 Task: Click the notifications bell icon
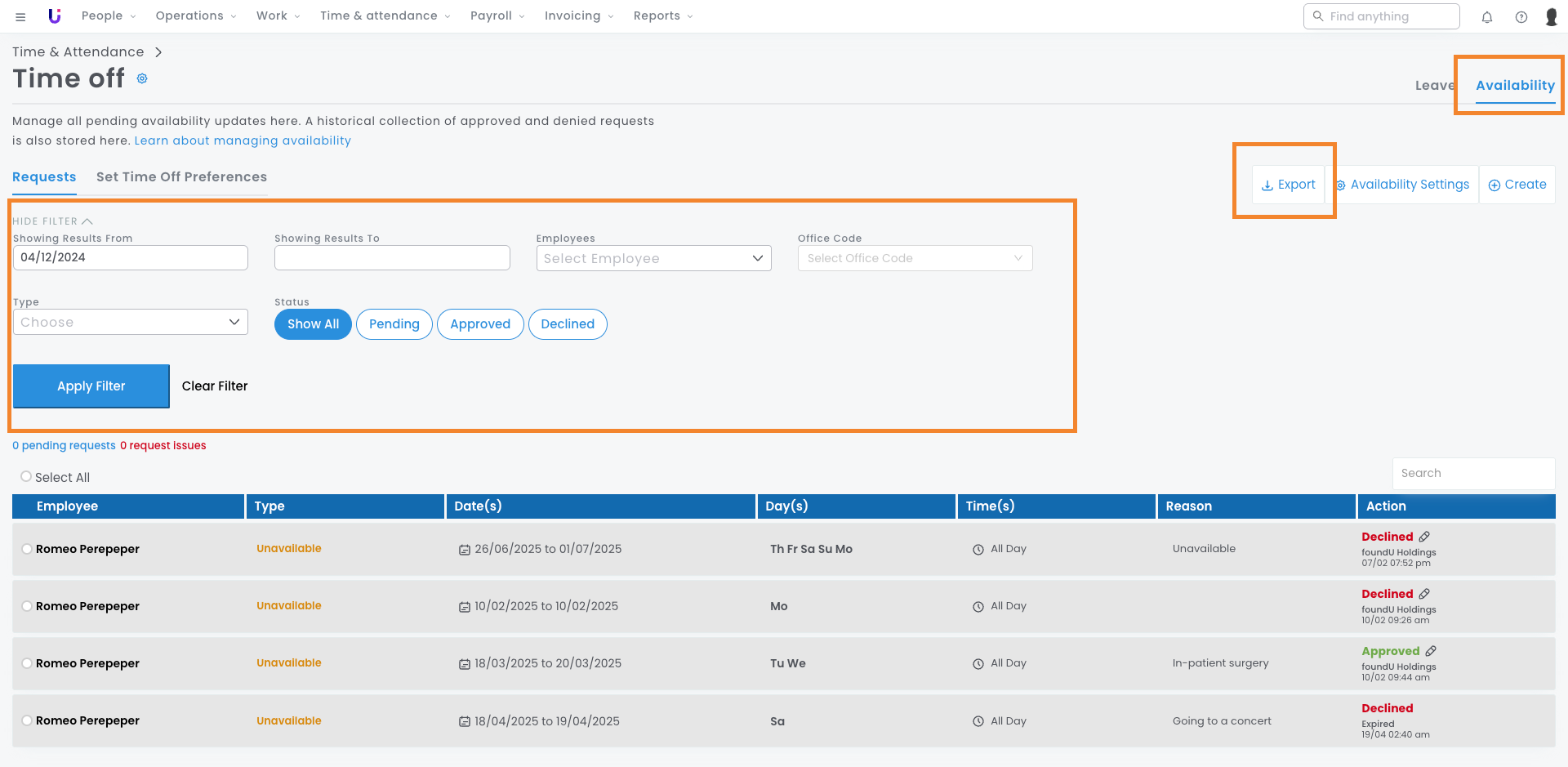click(1486, 17)
